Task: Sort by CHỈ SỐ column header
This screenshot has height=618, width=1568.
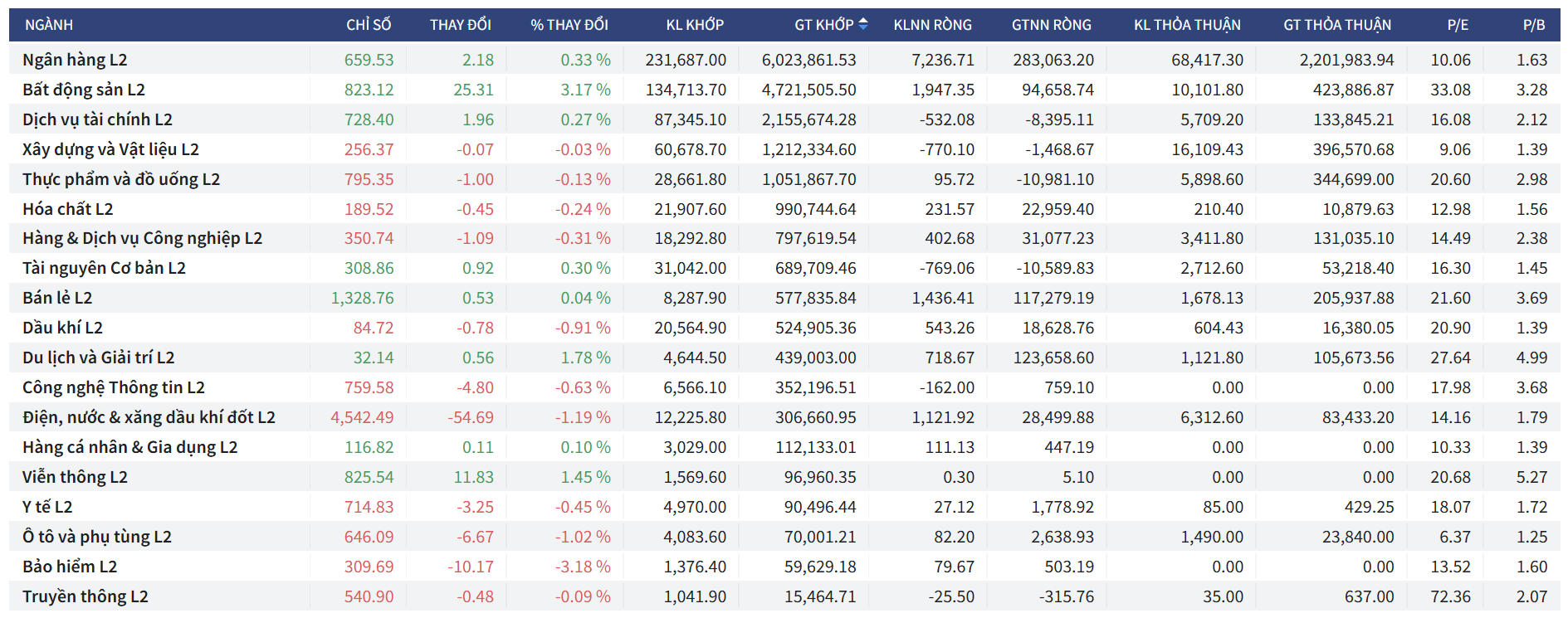Action: tap(369, 25)
